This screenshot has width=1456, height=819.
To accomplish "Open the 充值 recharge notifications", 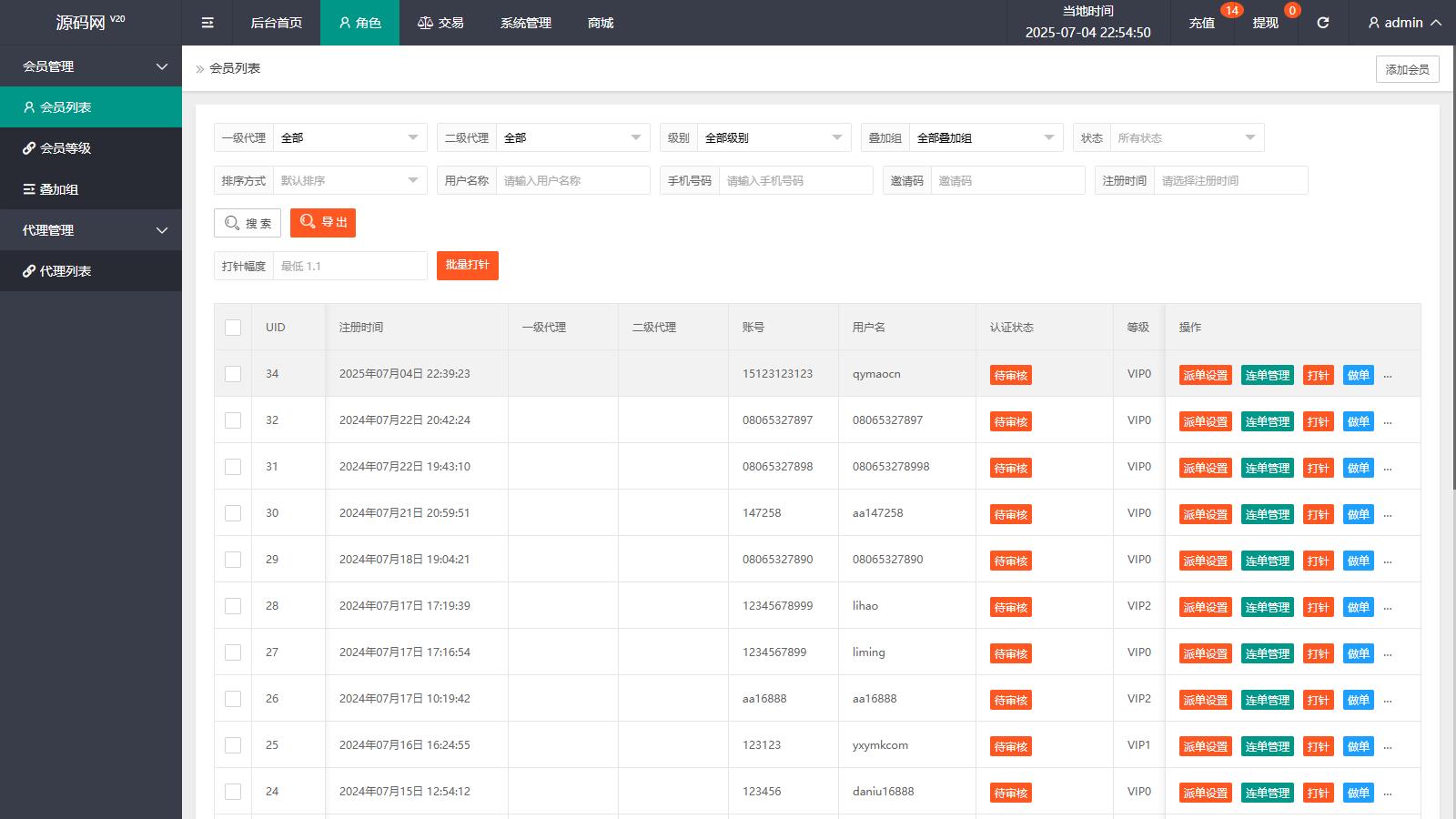I will point(1201,23).
